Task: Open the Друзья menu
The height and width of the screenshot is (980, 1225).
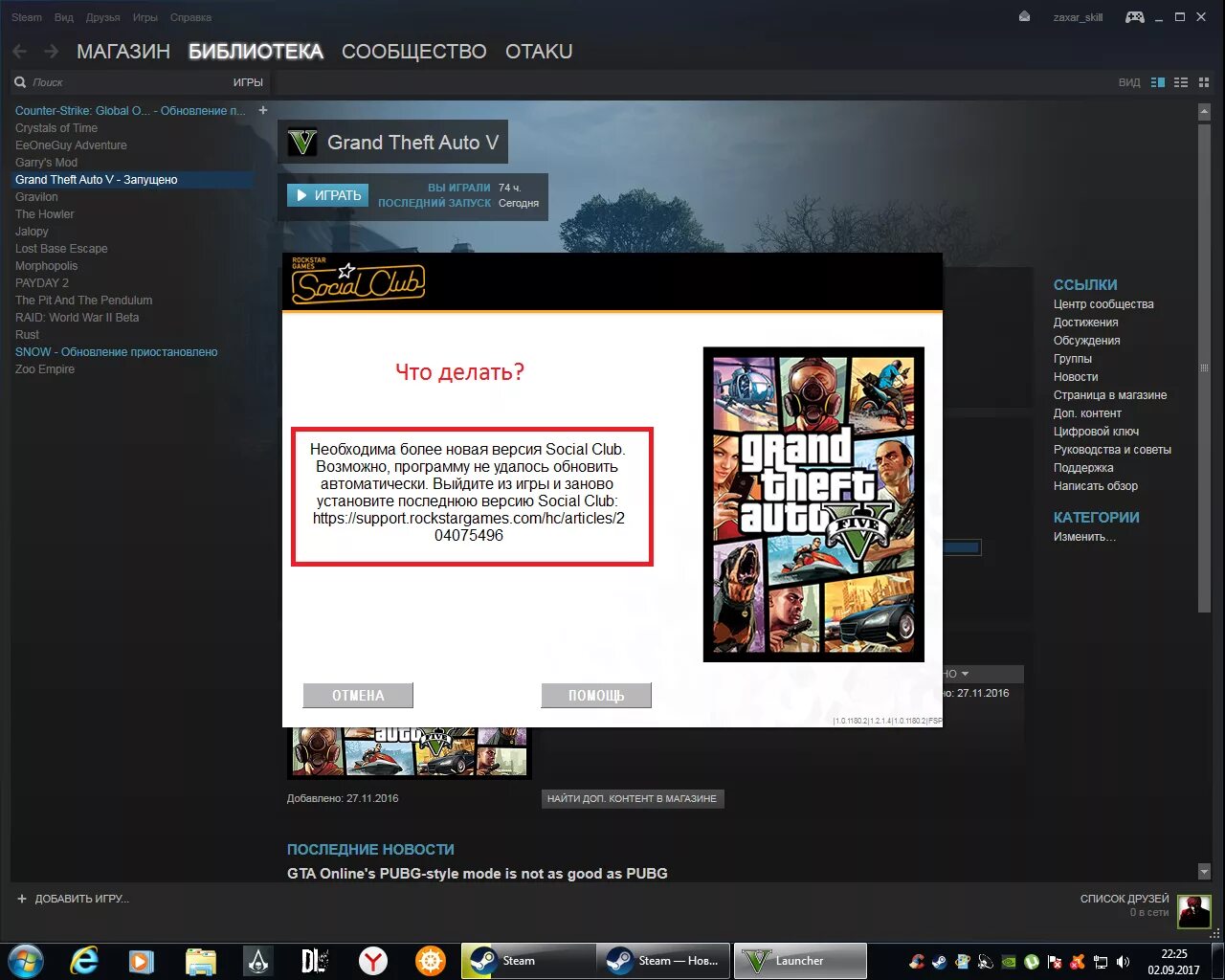Action: pyautogui.click(x=102, y=17)
